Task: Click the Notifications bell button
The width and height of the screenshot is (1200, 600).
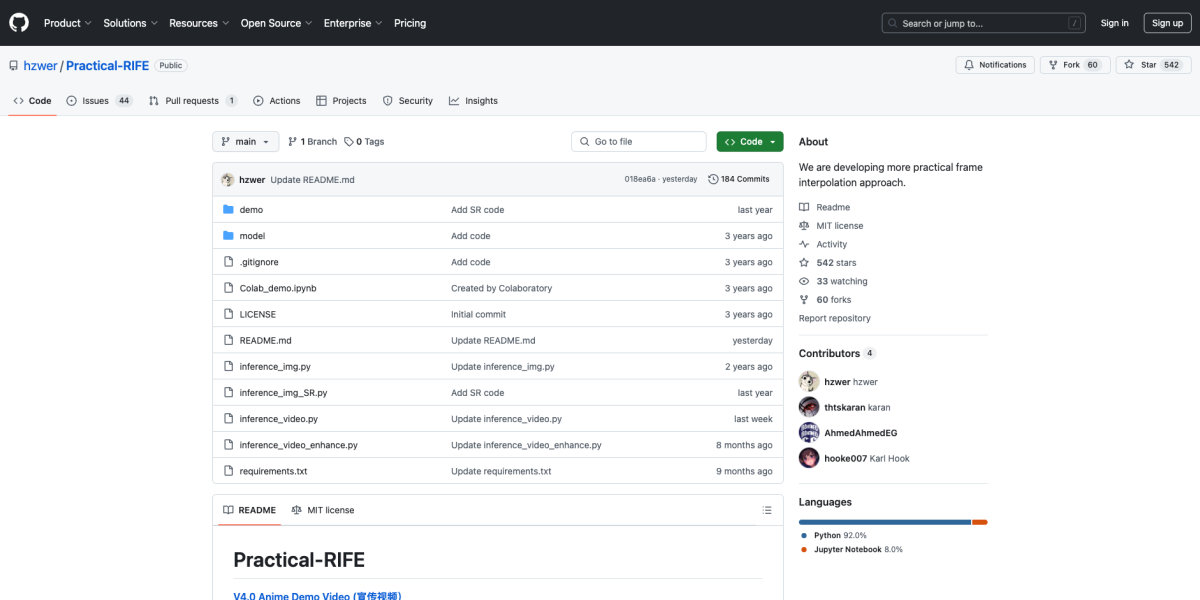Action: point(994,65)
